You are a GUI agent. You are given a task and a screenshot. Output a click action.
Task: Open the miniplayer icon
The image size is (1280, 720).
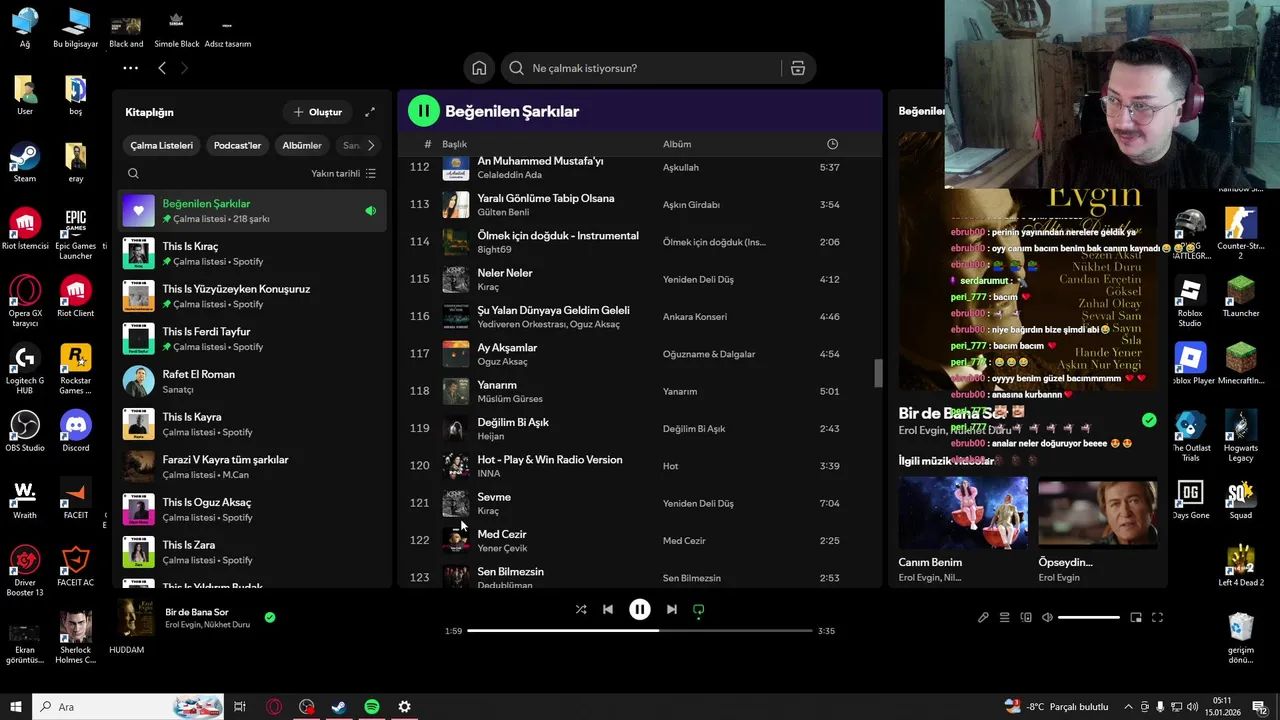coord(1136,618)
